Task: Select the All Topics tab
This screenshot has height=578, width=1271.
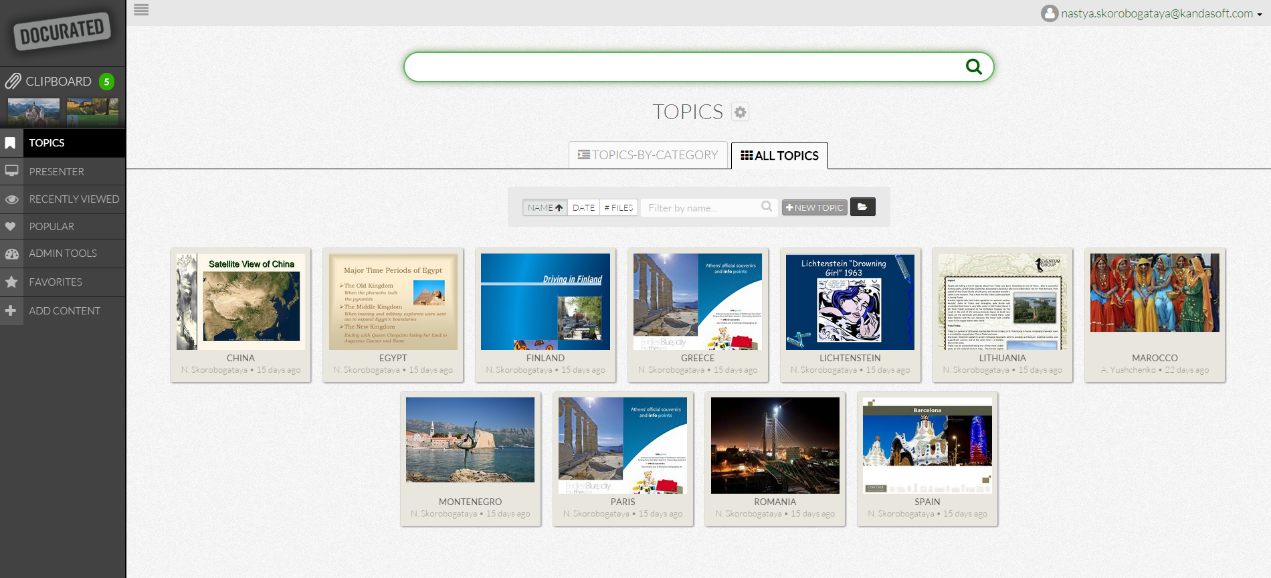Action: (x=779, y=156)
